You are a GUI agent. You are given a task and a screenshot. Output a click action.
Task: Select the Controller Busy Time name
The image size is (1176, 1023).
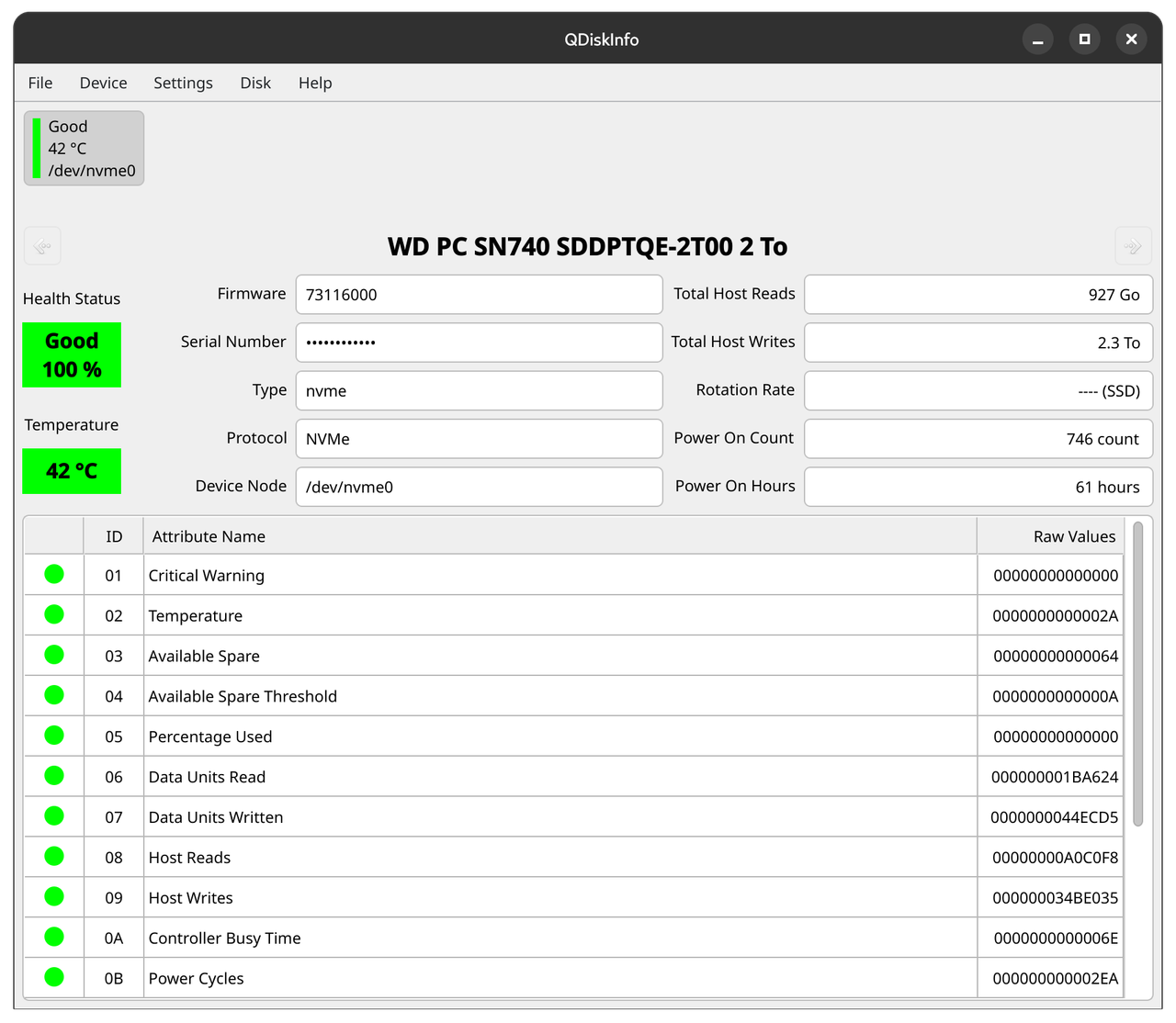coord(225,939)
